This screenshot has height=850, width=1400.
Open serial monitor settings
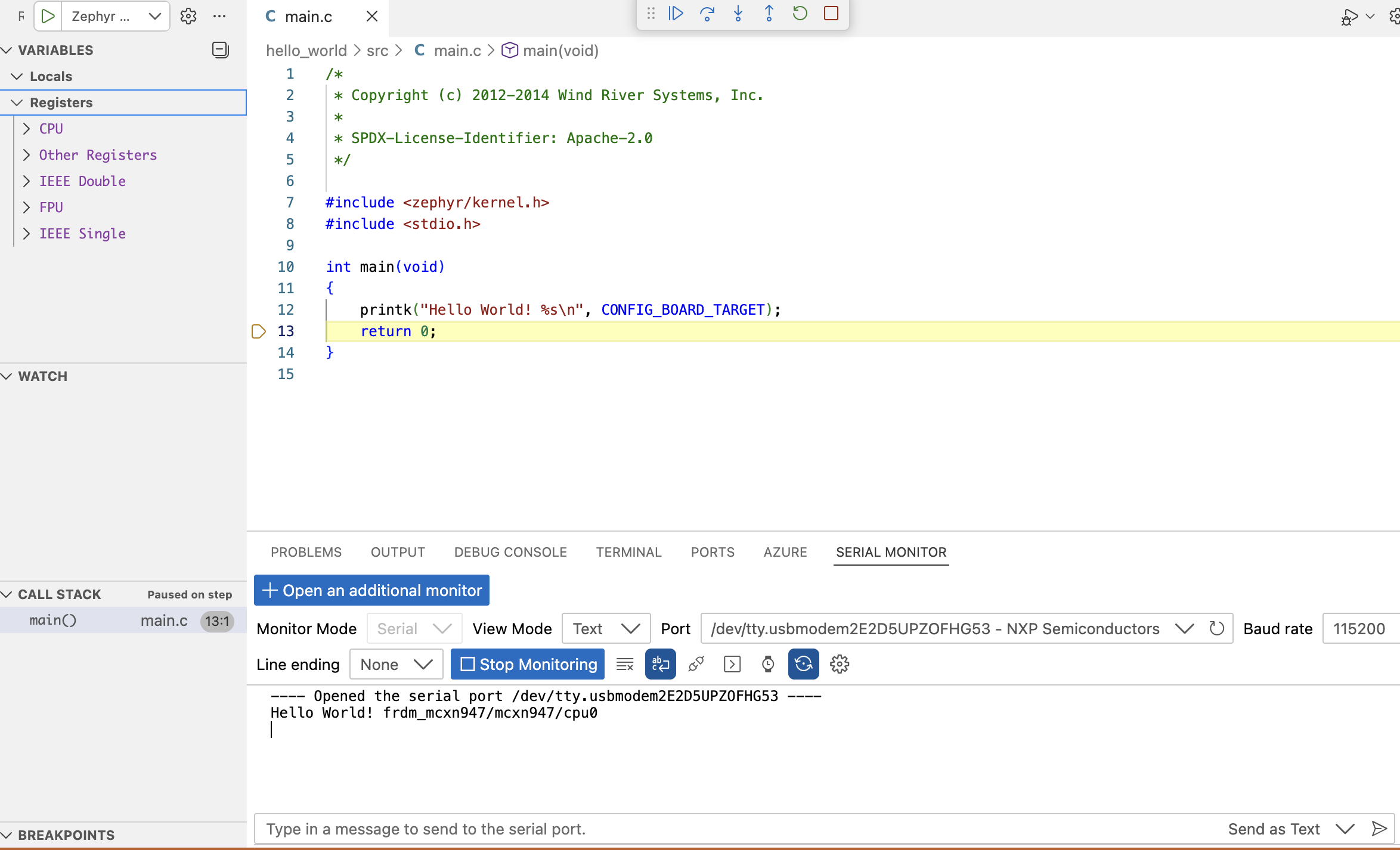840,664
